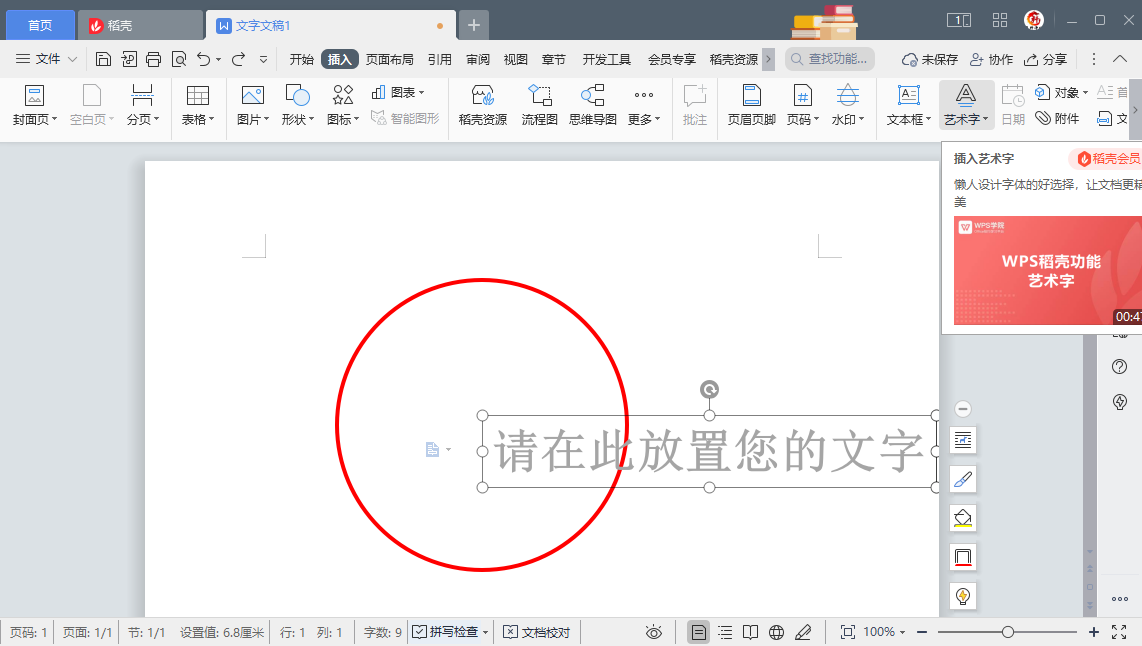The width and height of the screenshot is (1142, 646).
Task: Open the 形状 shapes gallery
Action: pyautogui.click(x=298, y=106)
